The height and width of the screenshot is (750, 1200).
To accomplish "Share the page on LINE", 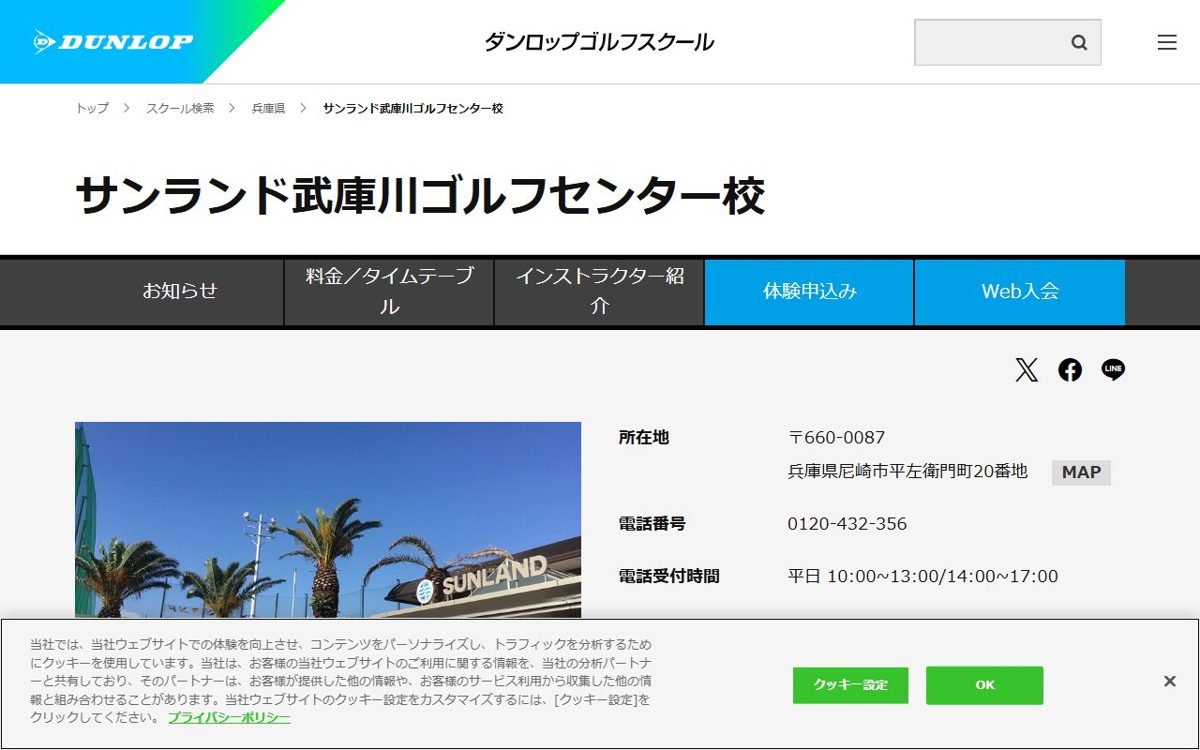I will pyautogui.click(x=1113, y=370).
